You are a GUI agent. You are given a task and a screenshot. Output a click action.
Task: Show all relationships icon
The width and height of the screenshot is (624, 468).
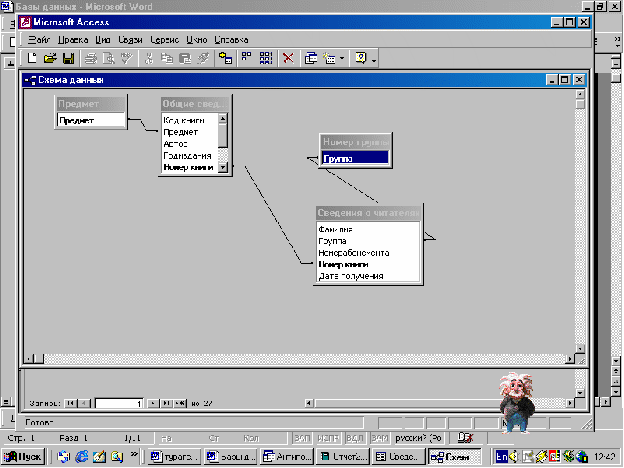(x=265, y=58)
